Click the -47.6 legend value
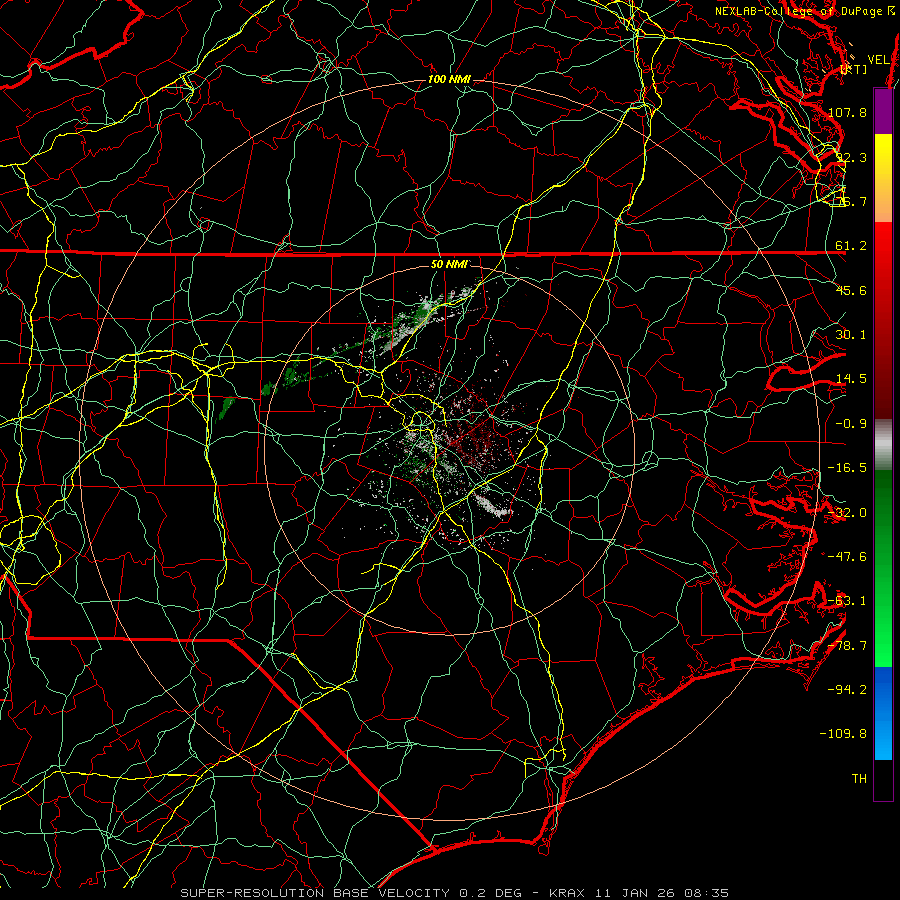Viewport: 900px width, 900px height. click(x=847, y=557)
